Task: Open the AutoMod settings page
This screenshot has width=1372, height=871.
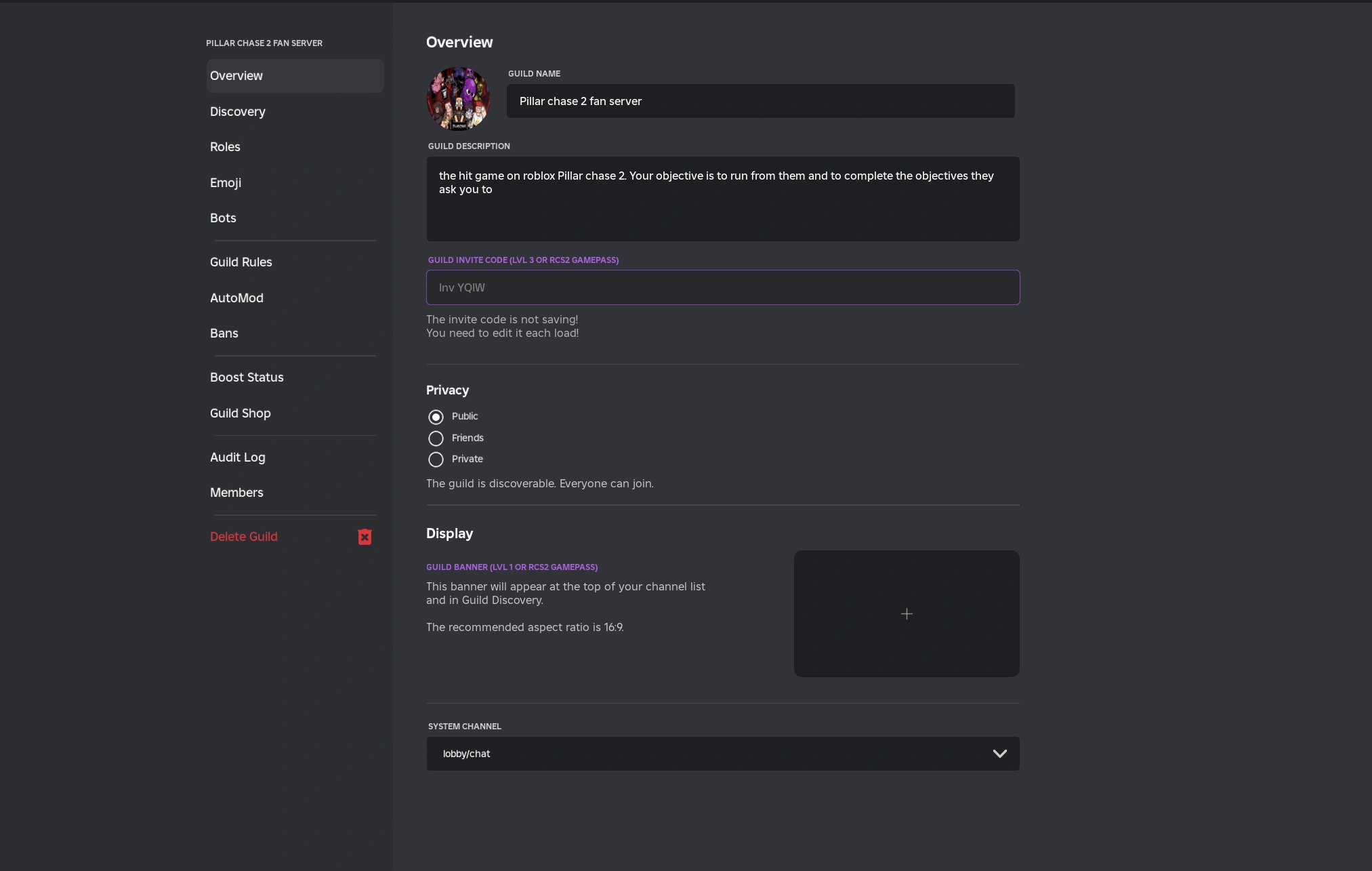Action: [236, 298]
